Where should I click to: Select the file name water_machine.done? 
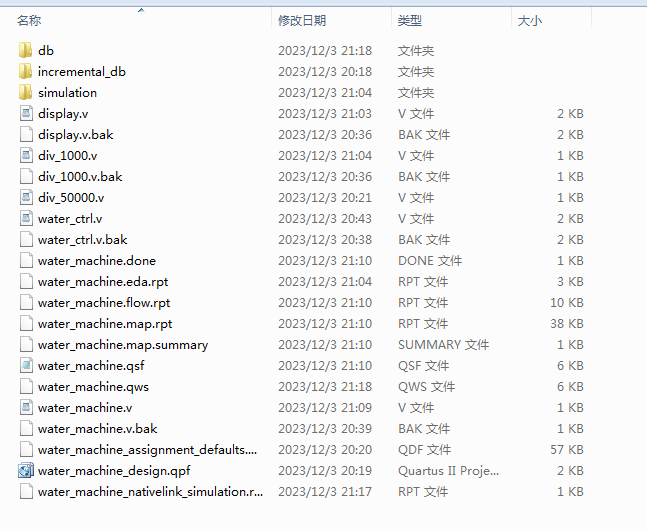(x=97, y=261)
